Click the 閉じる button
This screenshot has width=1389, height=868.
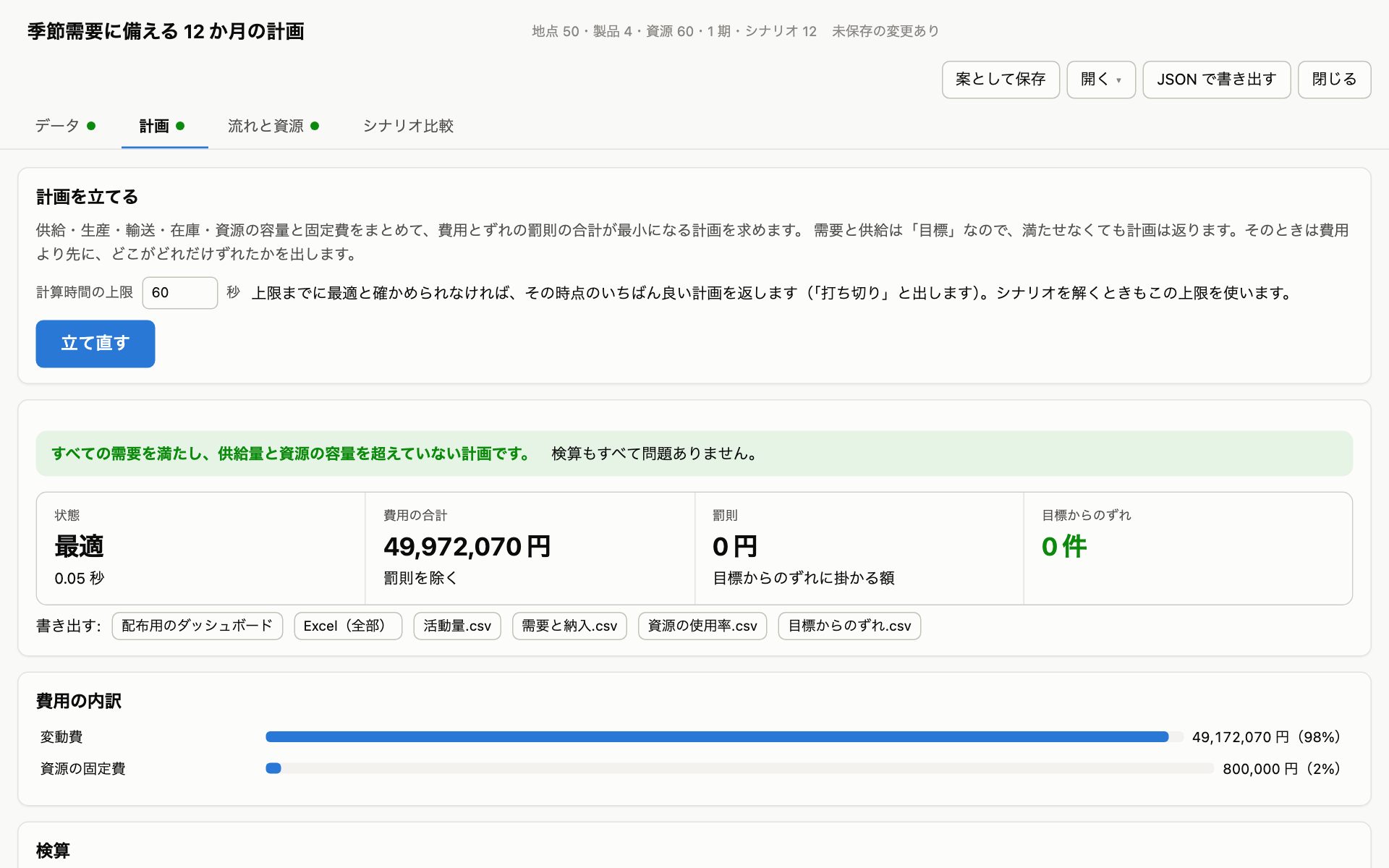pyautogui.click(x=1334, y=80)
